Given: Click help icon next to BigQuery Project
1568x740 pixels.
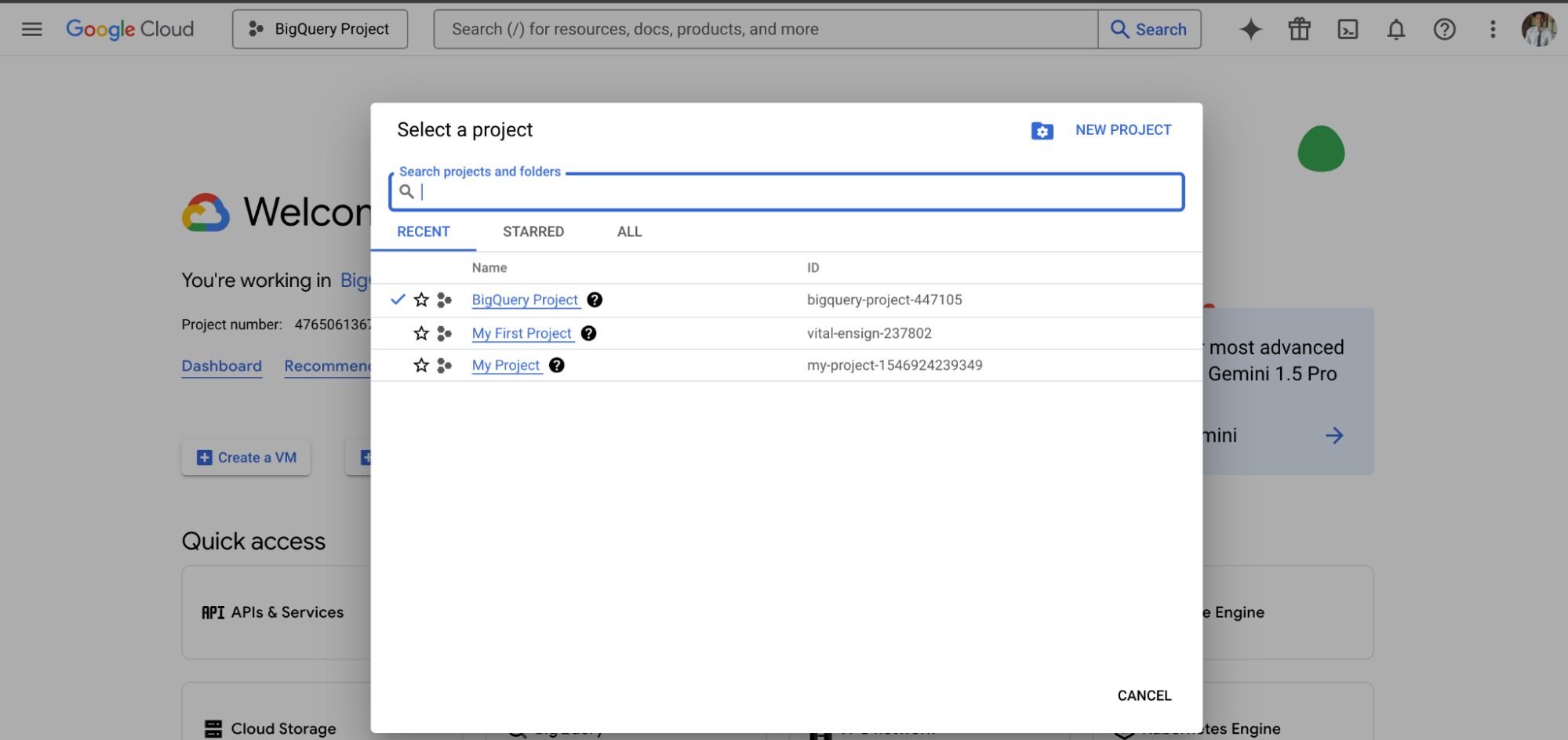Looking at the screenshot, I should pyautogui.click(x=595, y=300).
